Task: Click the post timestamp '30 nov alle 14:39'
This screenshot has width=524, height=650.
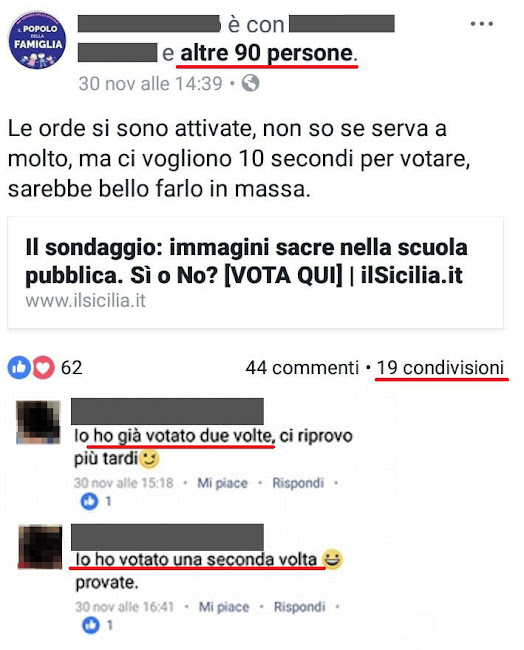Action: click(x=151, y=84)
